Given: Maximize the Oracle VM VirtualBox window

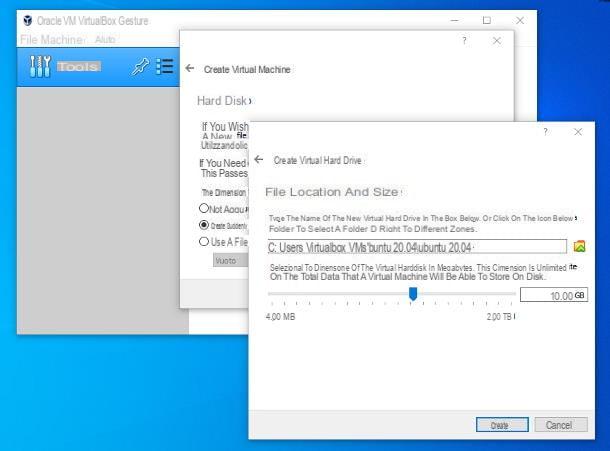Looking at the screenshot, I should (487, 20).
